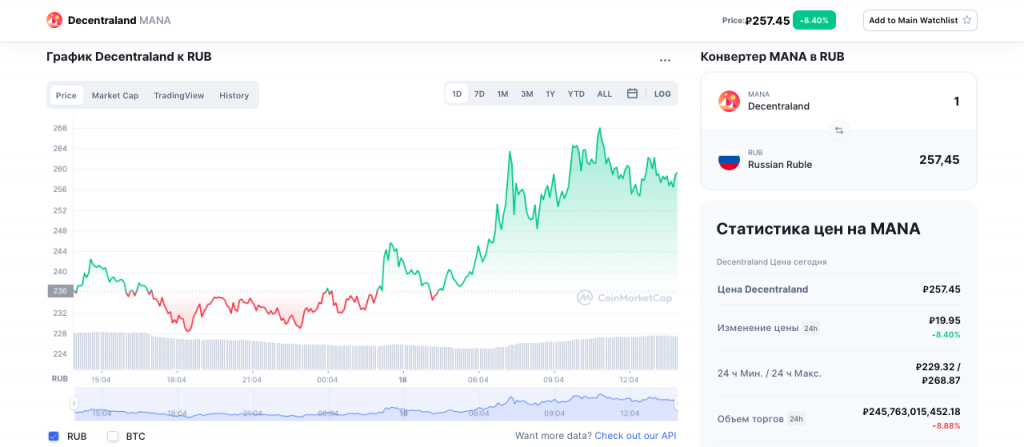Screen dimensions: 1024x447
Task: Click the Decentraland MANA logo icon in the header
Action: click(54, 20)
